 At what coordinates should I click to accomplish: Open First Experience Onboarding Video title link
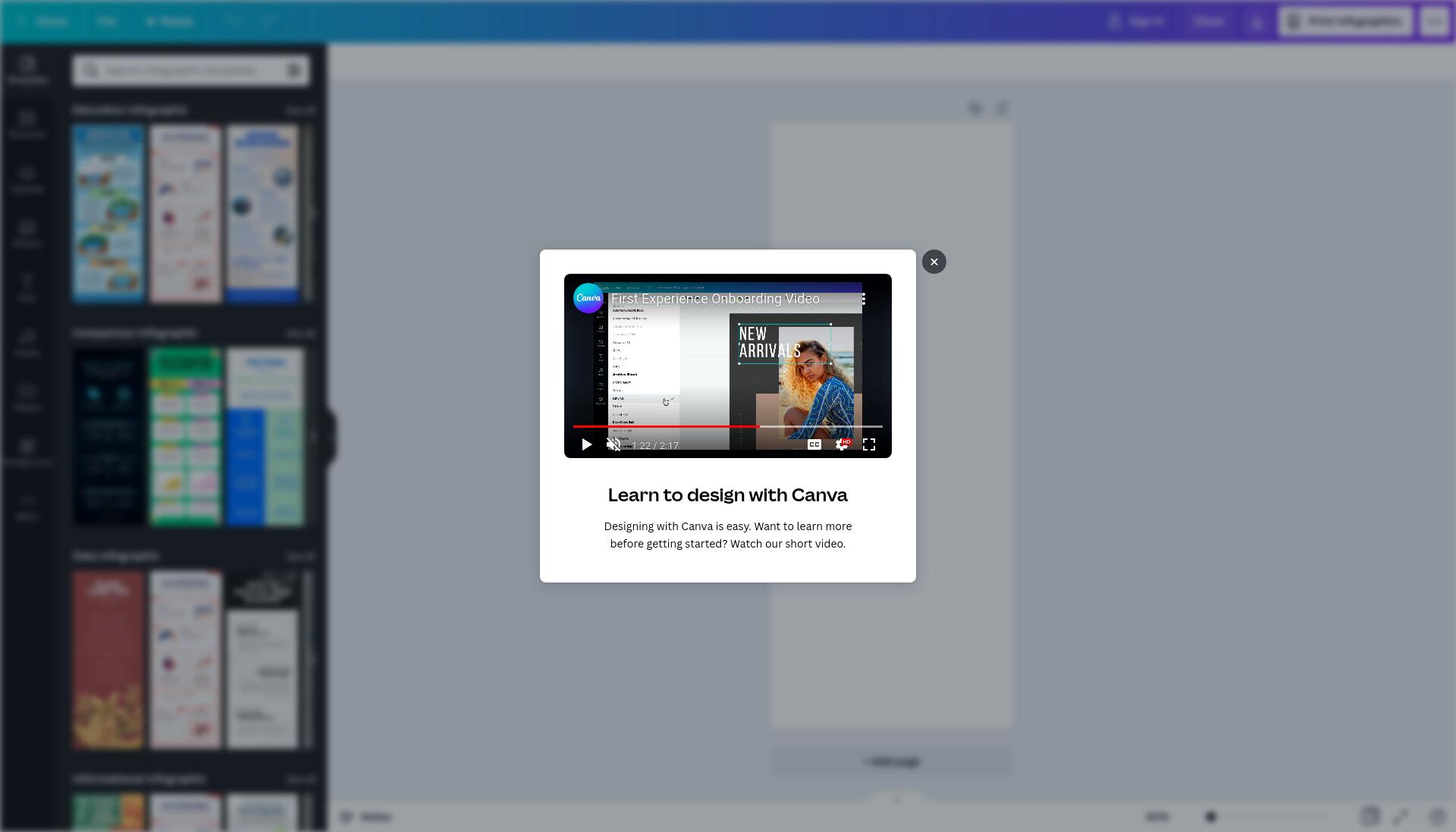click(x=715, y=299)
